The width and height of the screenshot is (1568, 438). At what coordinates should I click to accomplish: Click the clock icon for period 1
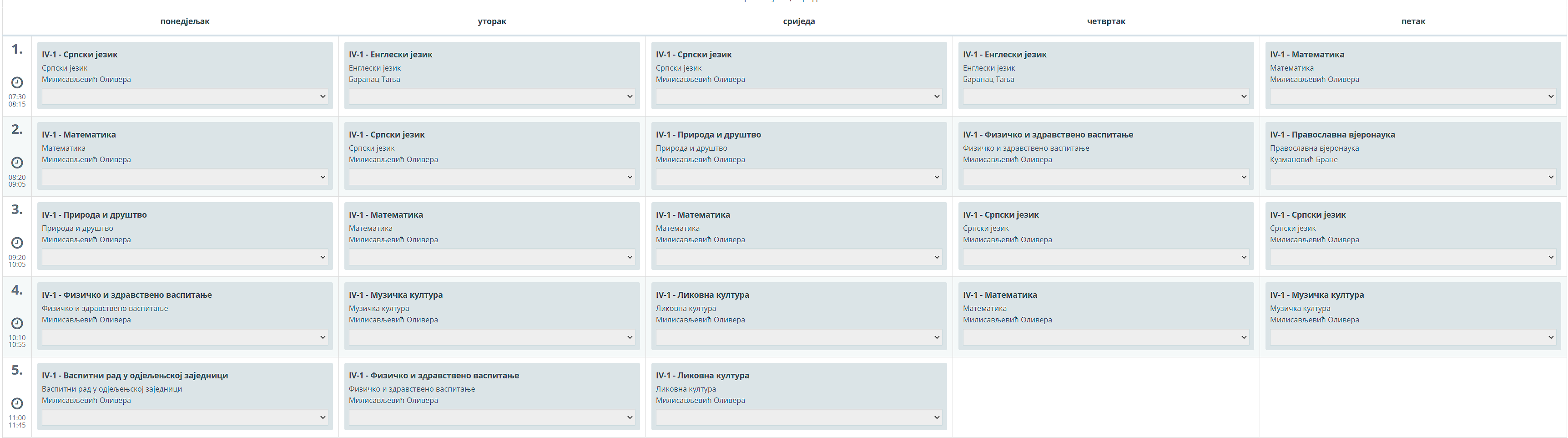17,82
